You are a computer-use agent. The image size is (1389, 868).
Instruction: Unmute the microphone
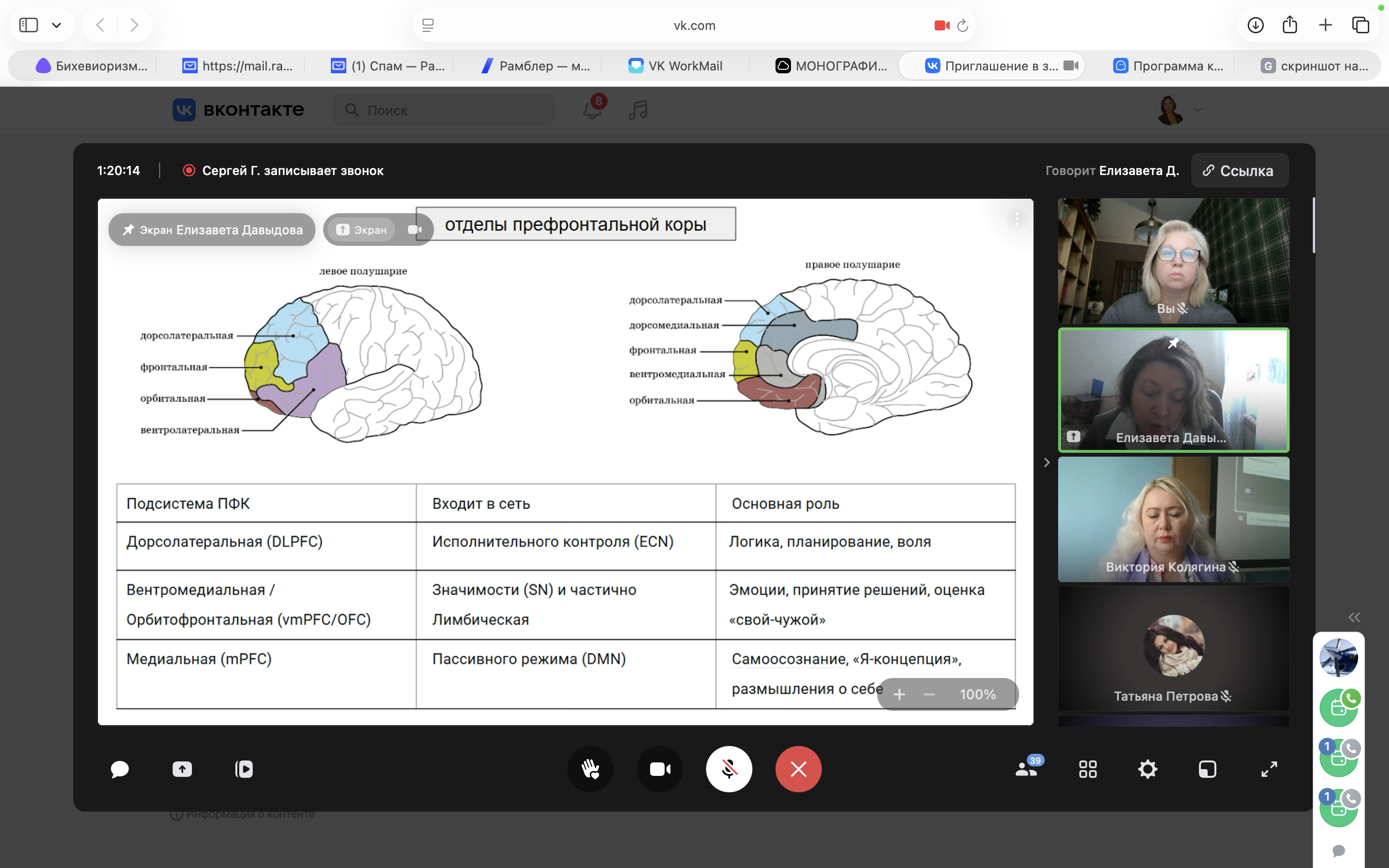pyautogui.click(x=729, y=769)
